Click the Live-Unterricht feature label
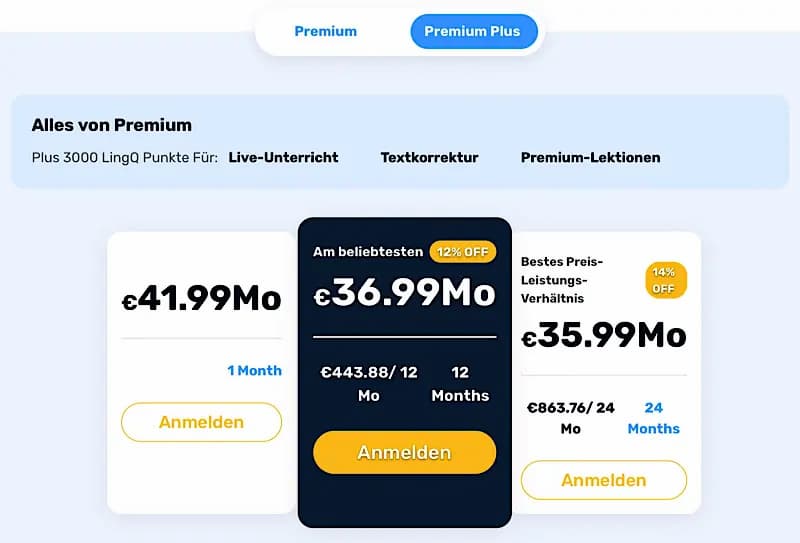800x543 pixels. coord(283,157)
